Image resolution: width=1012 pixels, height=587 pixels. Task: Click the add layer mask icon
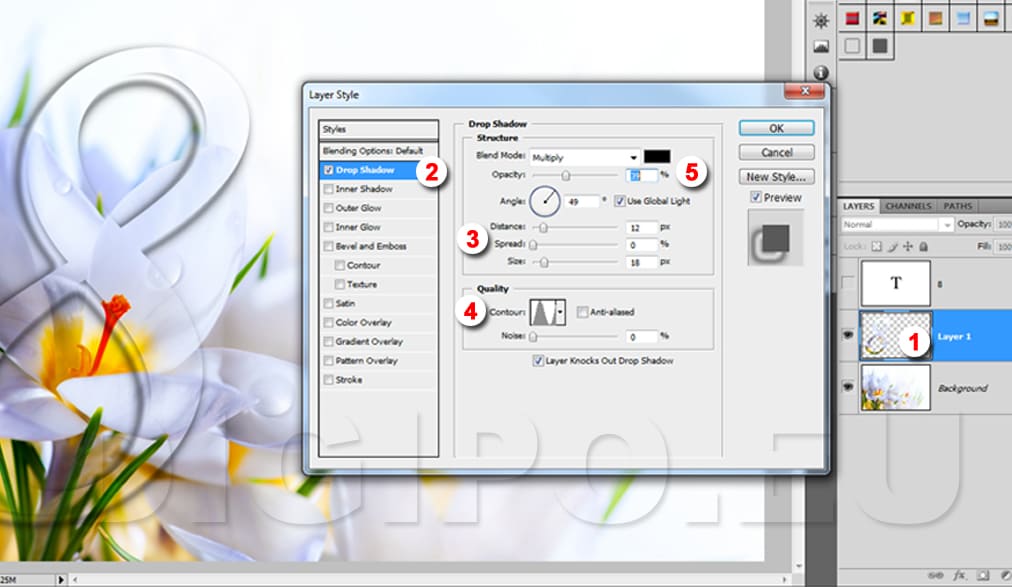[x=983, y=576]
